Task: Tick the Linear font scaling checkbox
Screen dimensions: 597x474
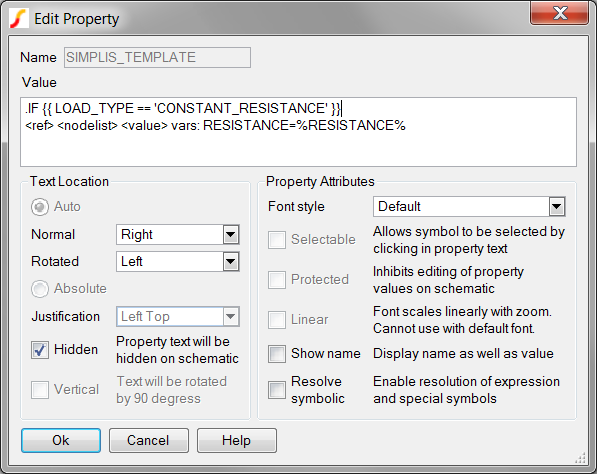Action: [x=277, y=320]
